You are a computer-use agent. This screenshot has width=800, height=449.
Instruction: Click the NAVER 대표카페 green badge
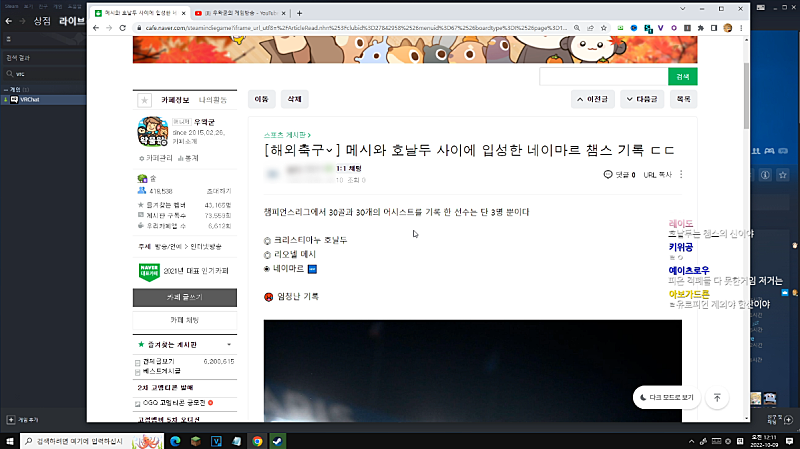[x=149, y=271]
